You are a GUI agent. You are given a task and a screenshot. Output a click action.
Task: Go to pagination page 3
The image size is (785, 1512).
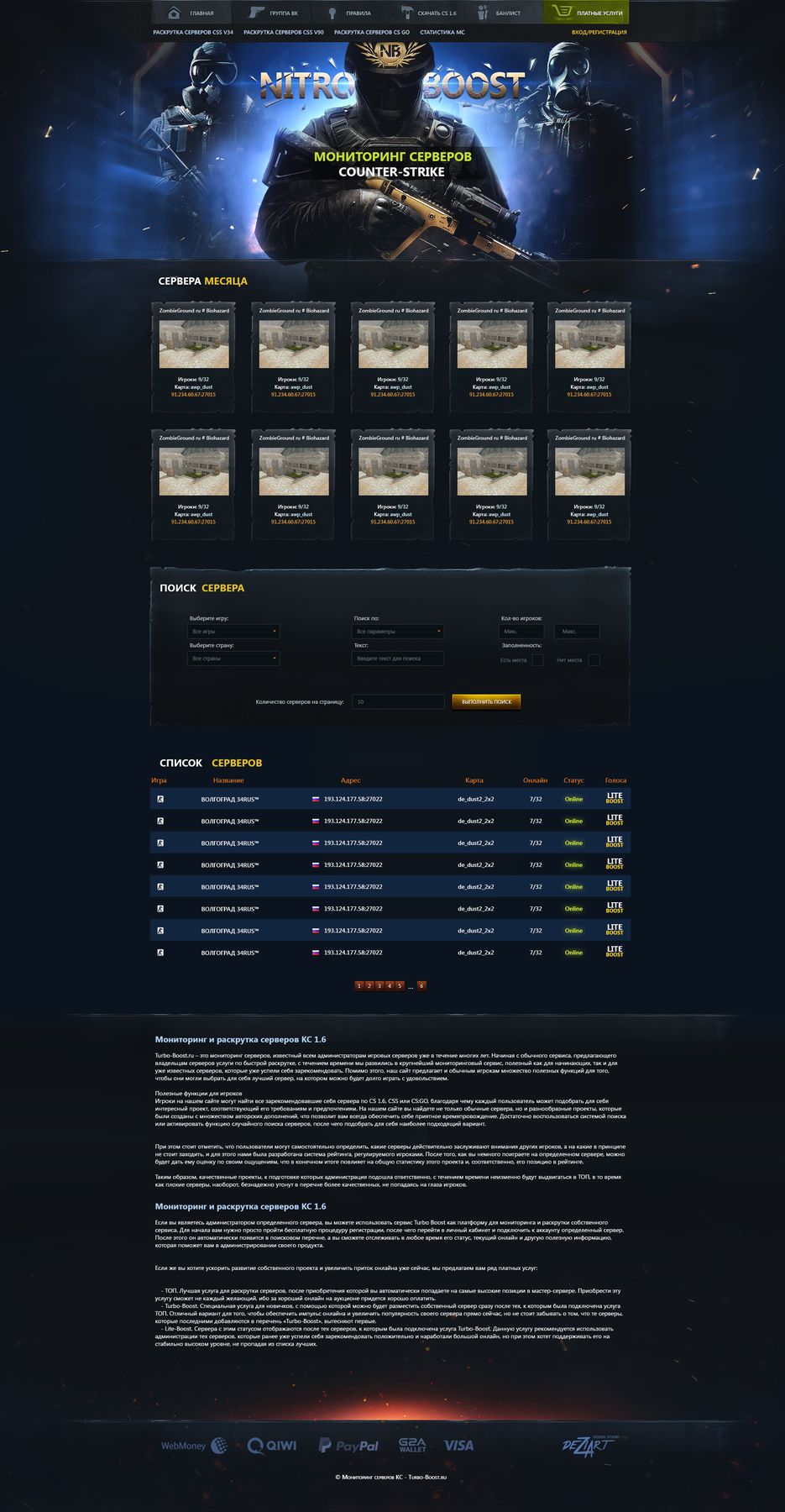click(379, 986)
